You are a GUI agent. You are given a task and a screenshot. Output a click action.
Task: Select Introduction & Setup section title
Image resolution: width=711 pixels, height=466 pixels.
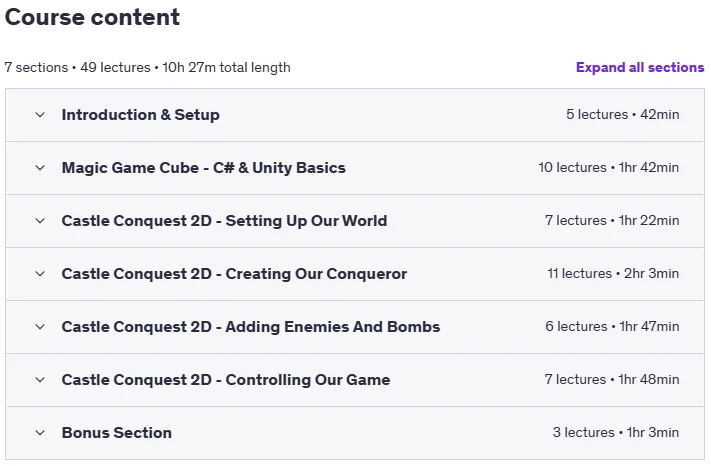[x=141, y=115]
